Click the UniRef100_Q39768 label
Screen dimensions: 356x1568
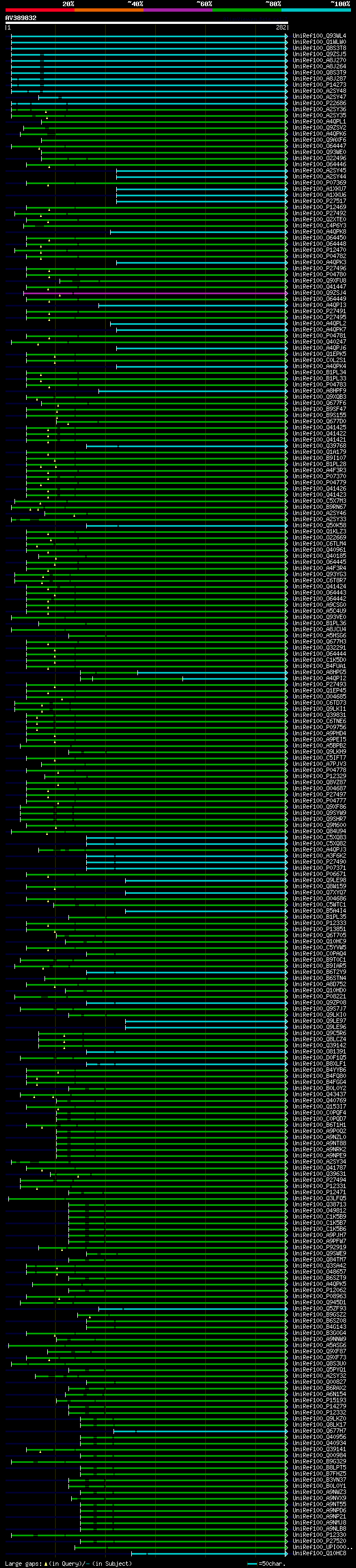point(319,446)
